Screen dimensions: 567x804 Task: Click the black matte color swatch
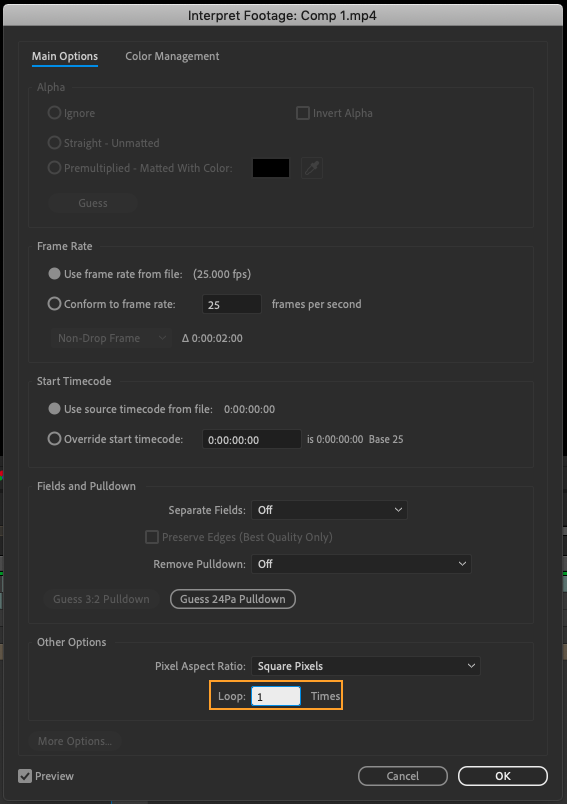[x=271, y=168]
